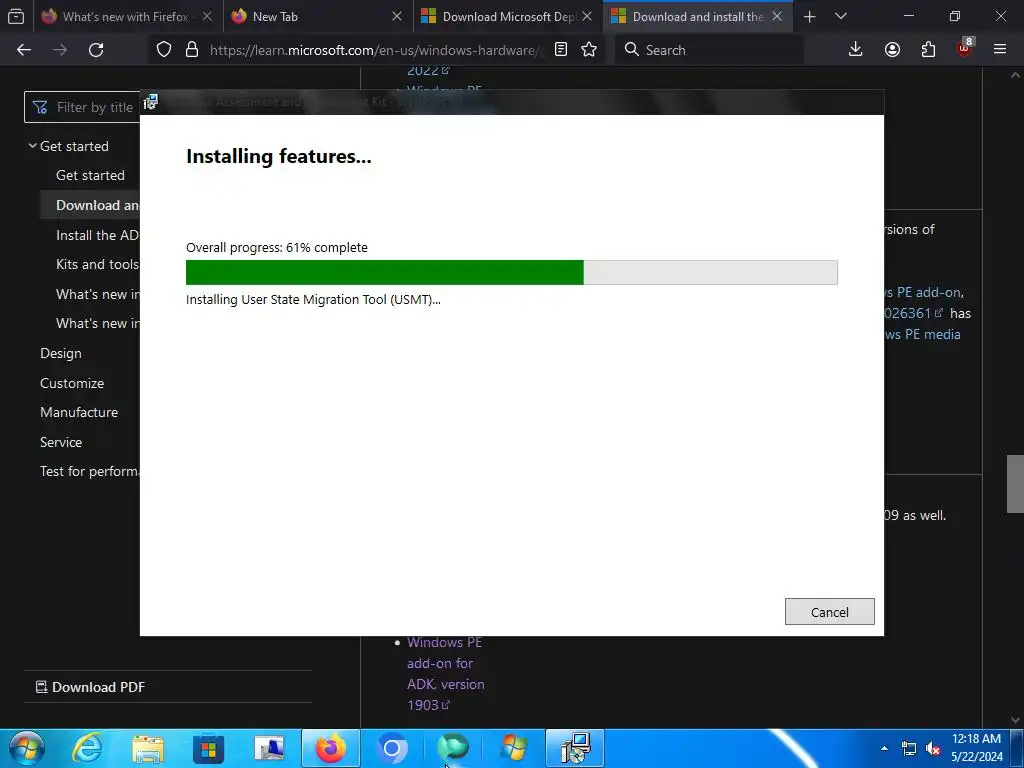
Task: Open the Firefox View icon
Action: click(x=16, y=16)
